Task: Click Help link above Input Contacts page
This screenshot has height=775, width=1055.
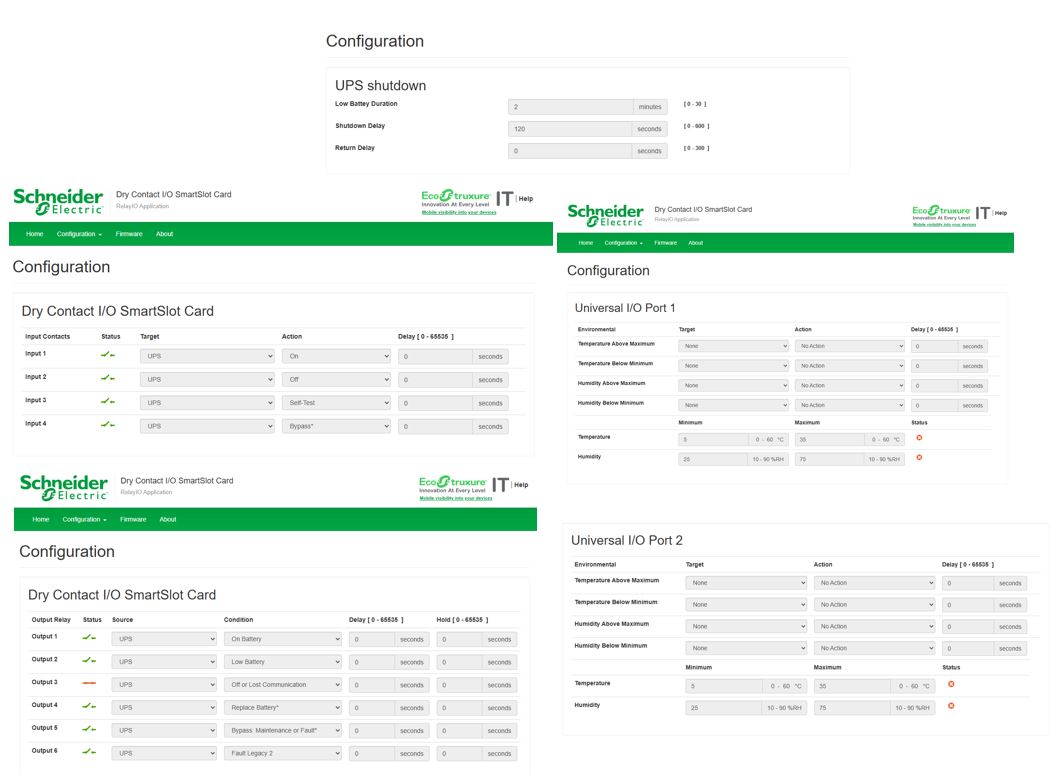Action: tap(525, 198)
